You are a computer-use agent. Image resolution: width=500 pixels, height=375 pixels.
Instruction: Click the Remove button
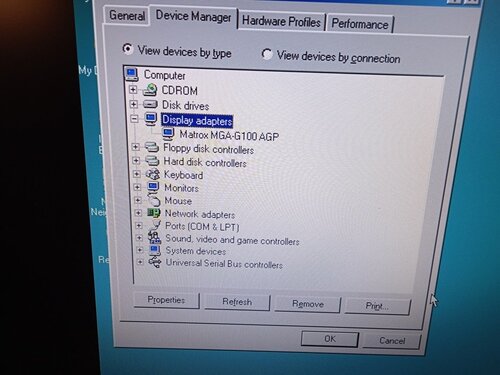point(308,304)
